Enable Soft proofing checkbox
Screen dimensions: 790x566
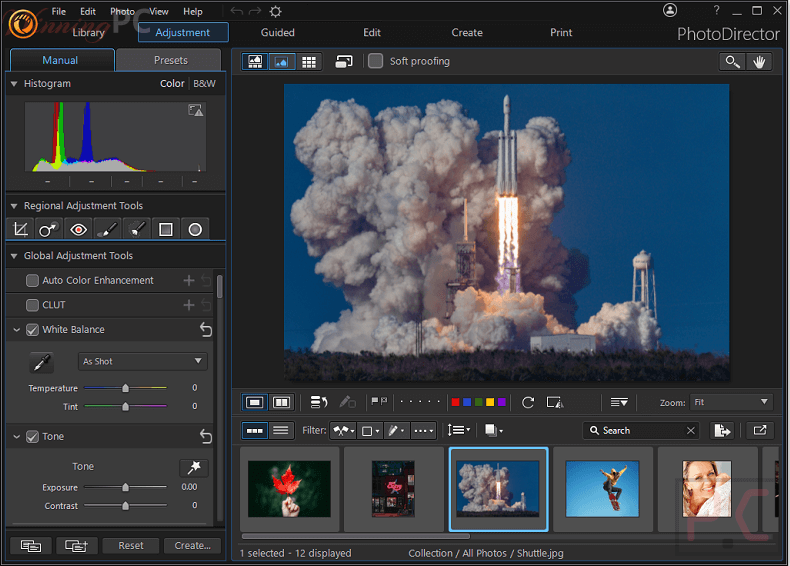click(x=375, y=61)
